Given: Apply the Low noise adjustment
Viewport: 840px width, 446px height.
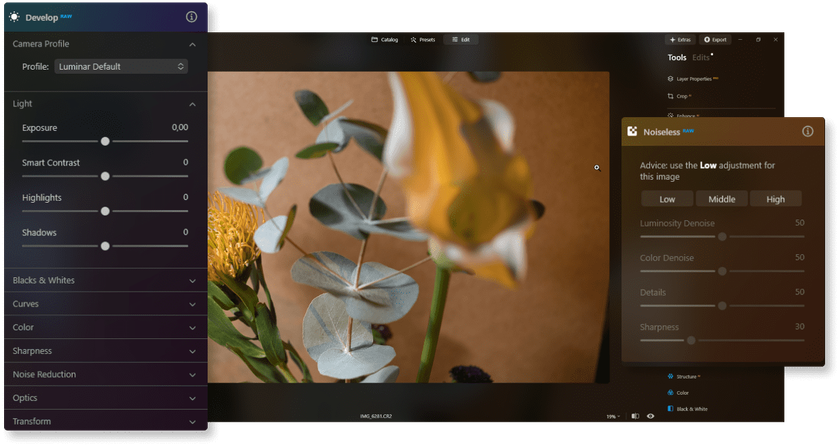Looking at the screenshot, I should pos(667,199).
